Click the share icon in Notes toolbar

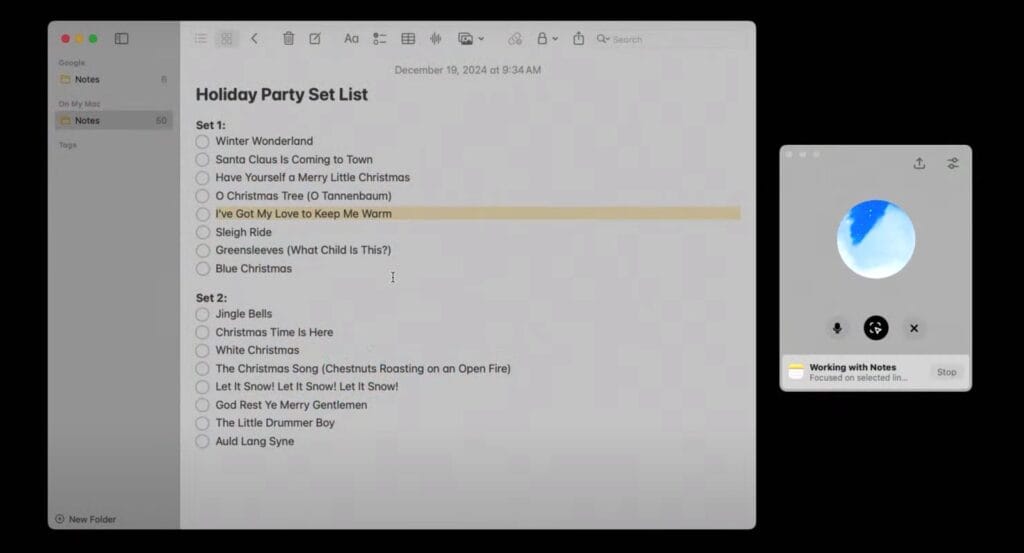(x=579, y=39)
